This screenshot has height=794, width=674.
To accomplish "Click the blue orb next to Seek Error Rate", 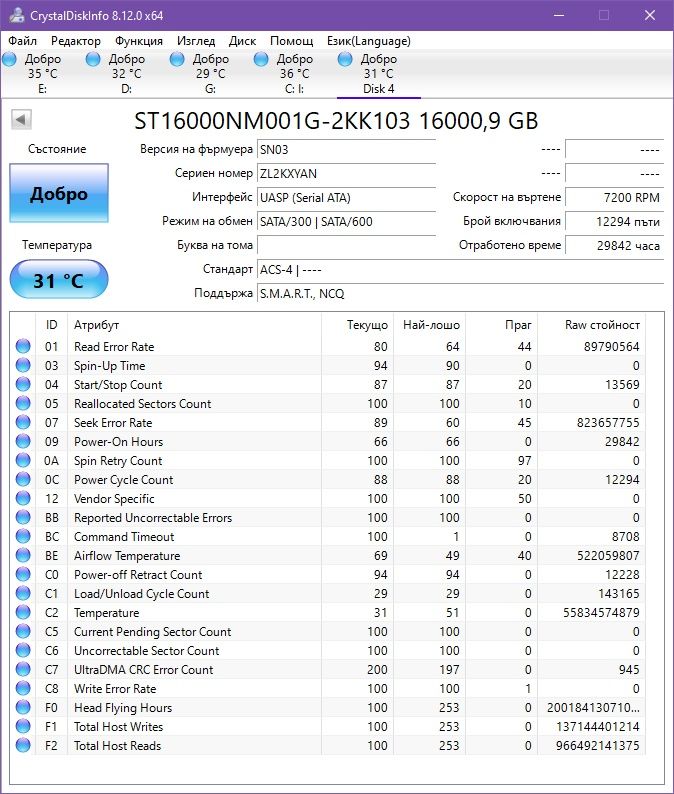I will pos(23,422).
